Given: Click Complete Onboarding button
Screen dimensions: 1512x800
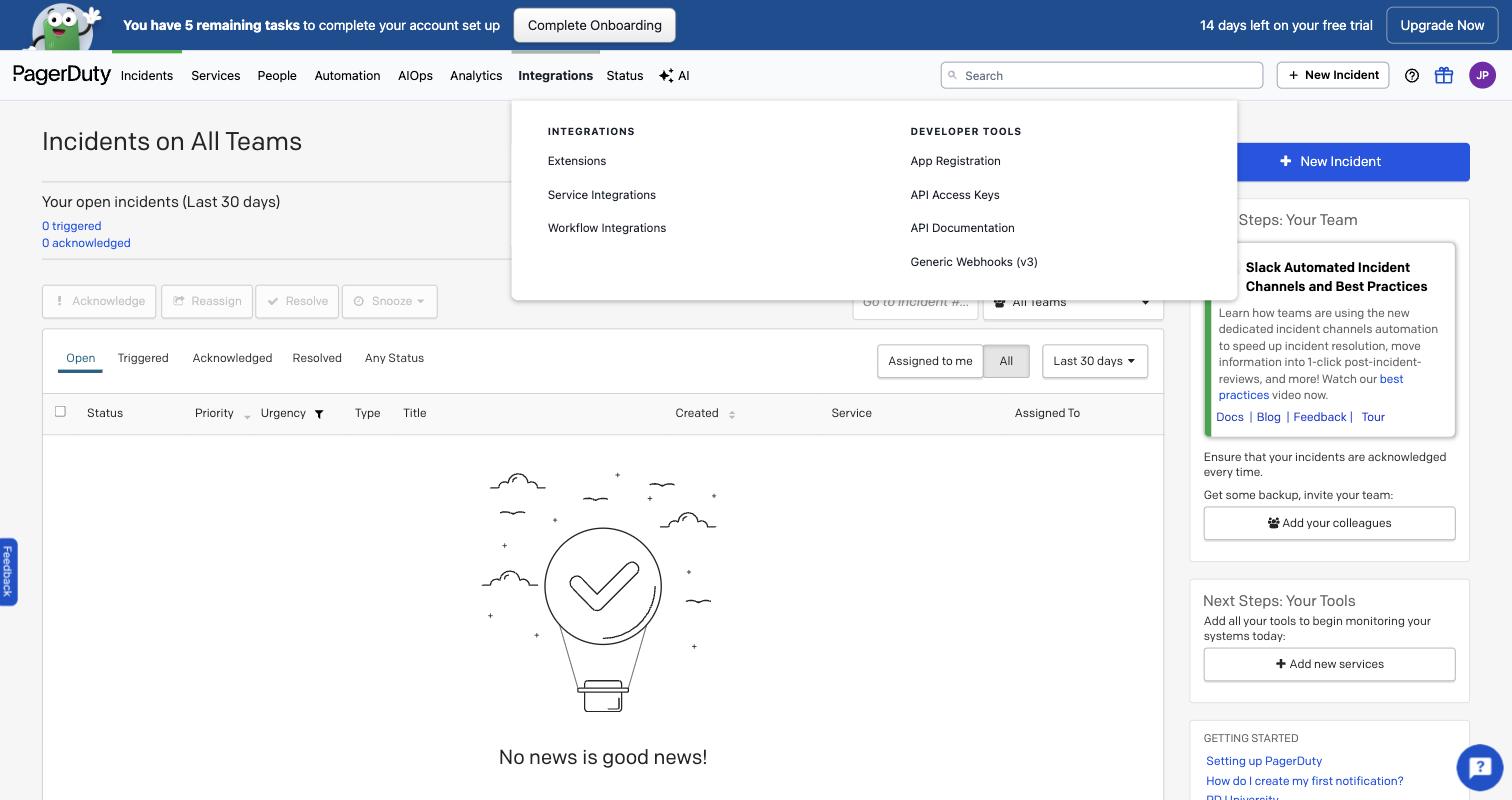Looking at the screenshot, I should [x=595, y=25].
